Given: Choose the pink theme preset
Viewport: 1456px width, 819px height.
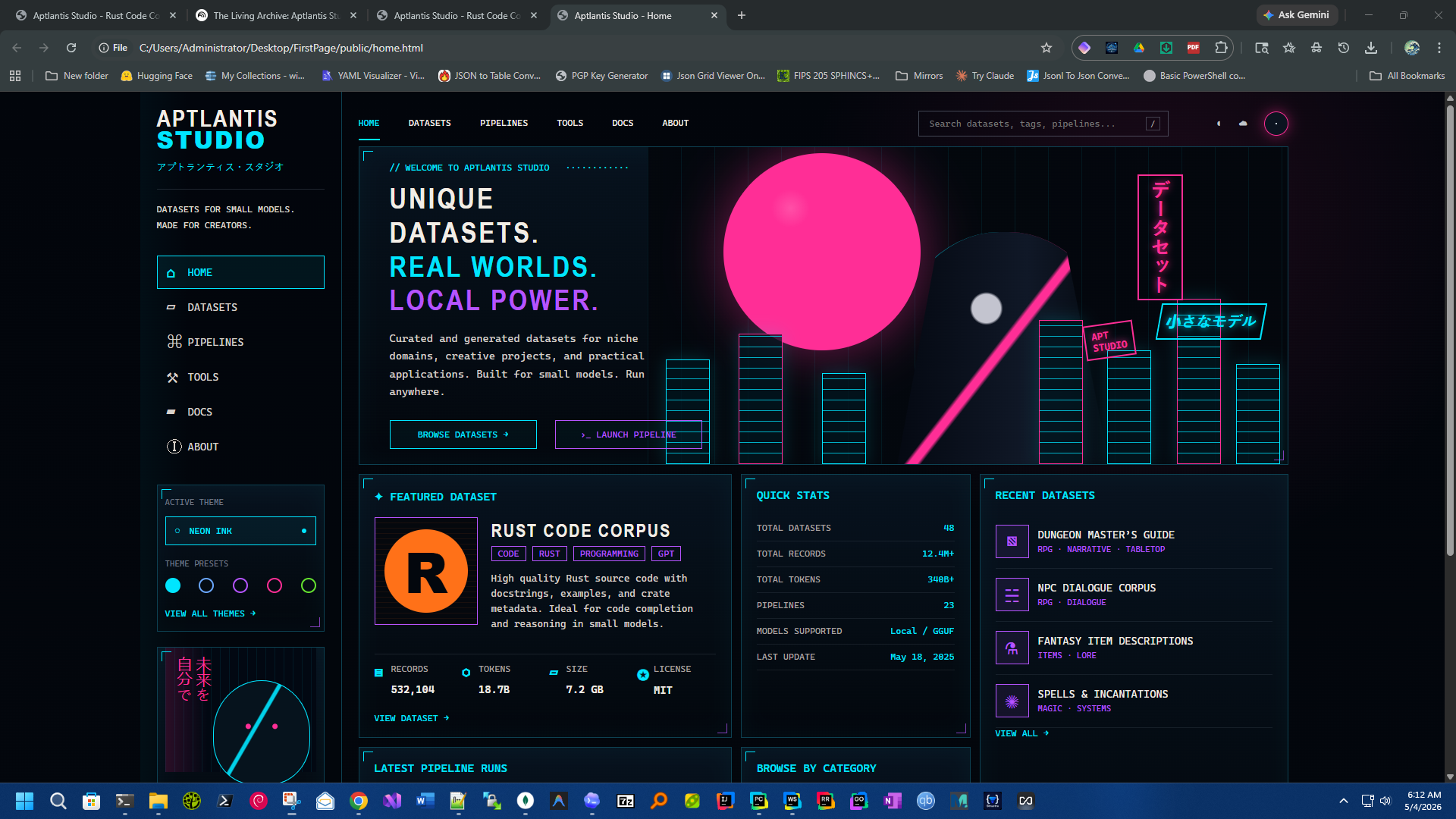Looking at the screenshot, I should coord(275,585).
